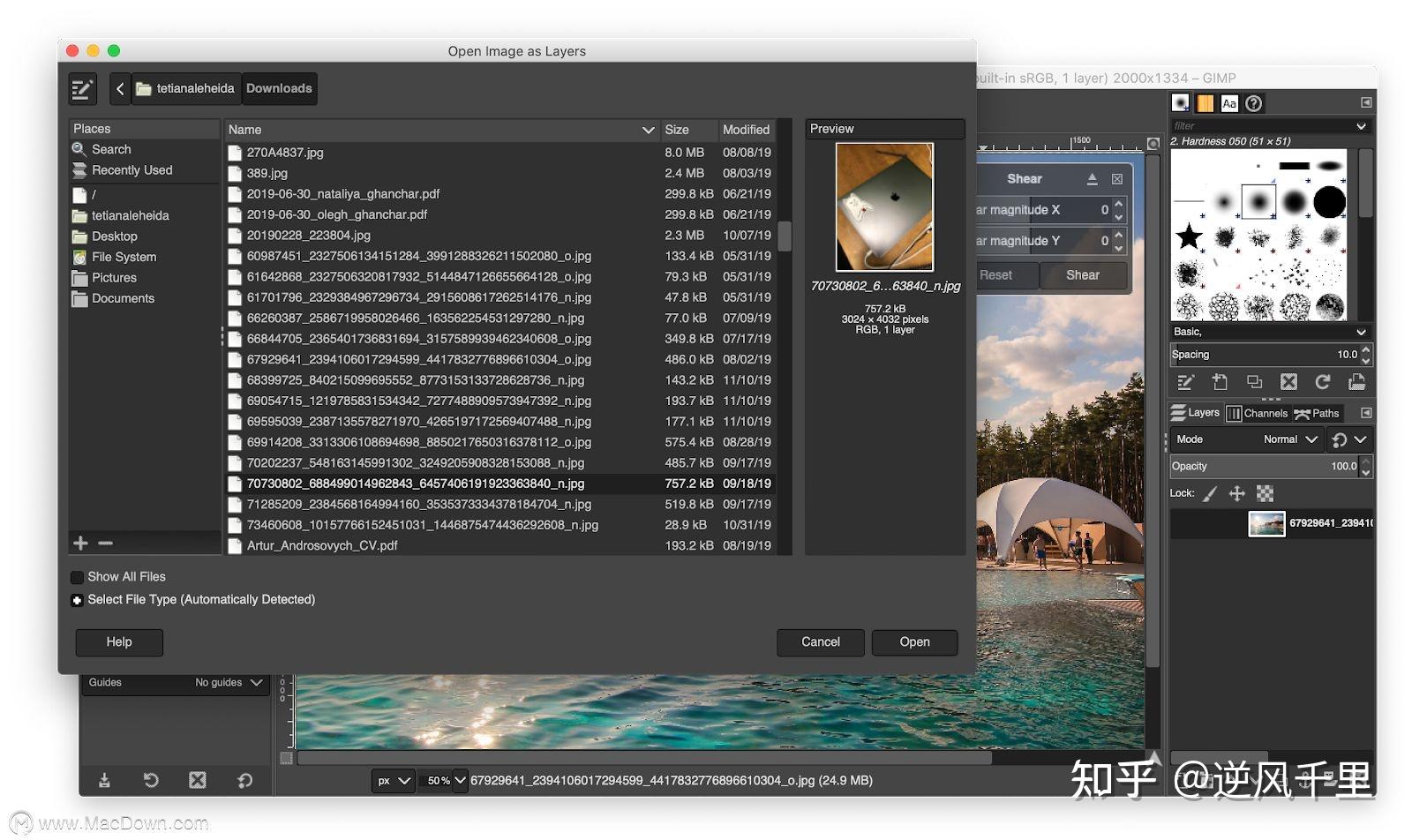Adjust the layer Opacity slider

point(1264,467)
